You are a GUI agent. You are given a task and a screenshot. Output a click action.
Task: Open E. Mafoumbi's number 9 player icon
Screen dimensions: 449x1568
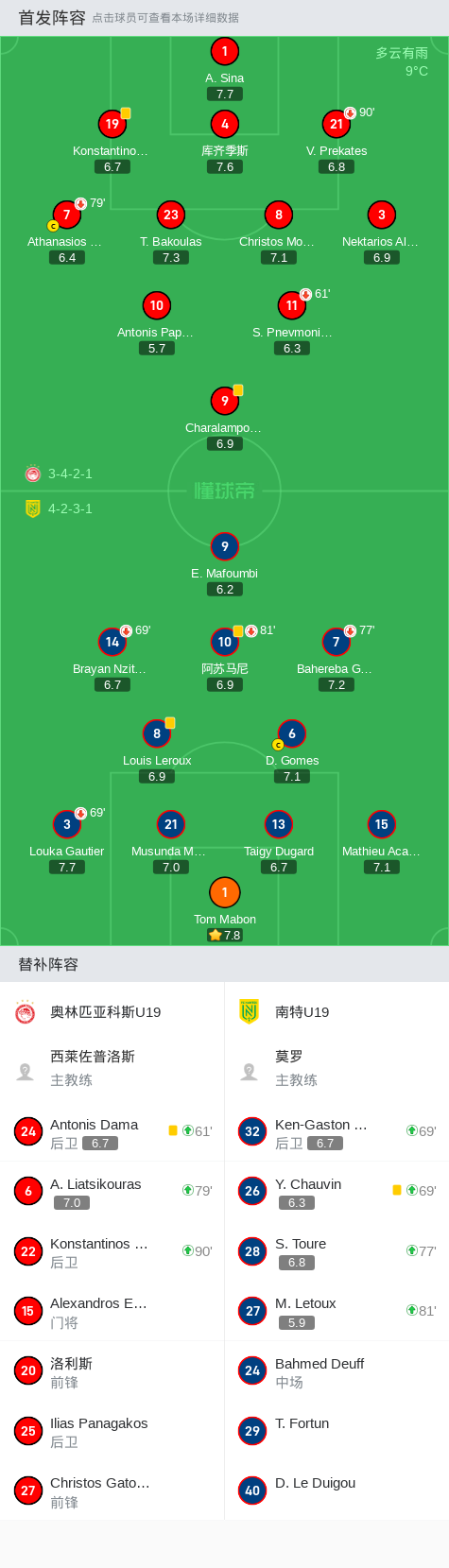[x=225, y=546]
